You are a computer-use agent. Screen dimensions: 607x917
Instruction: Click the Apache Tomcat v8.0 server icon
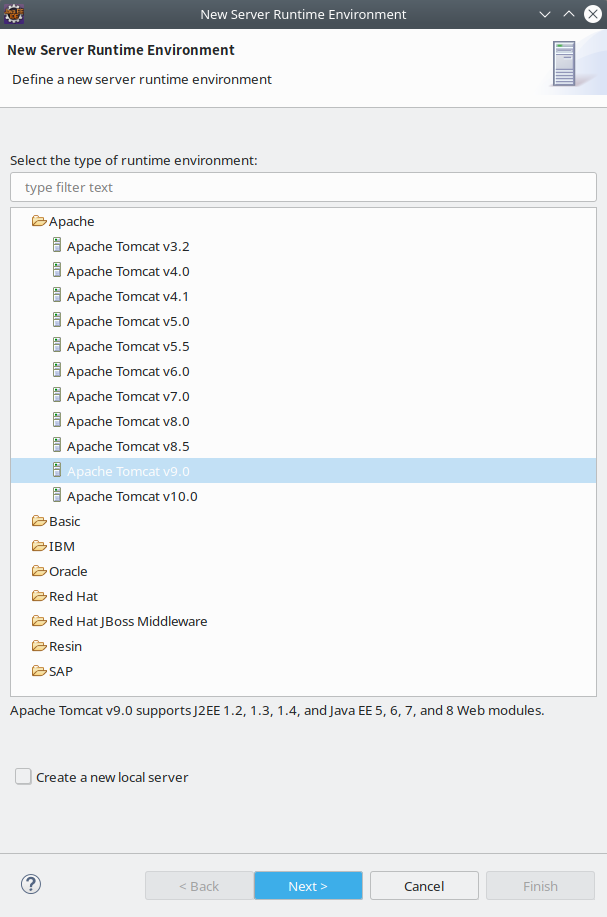(x=57, y=421)
